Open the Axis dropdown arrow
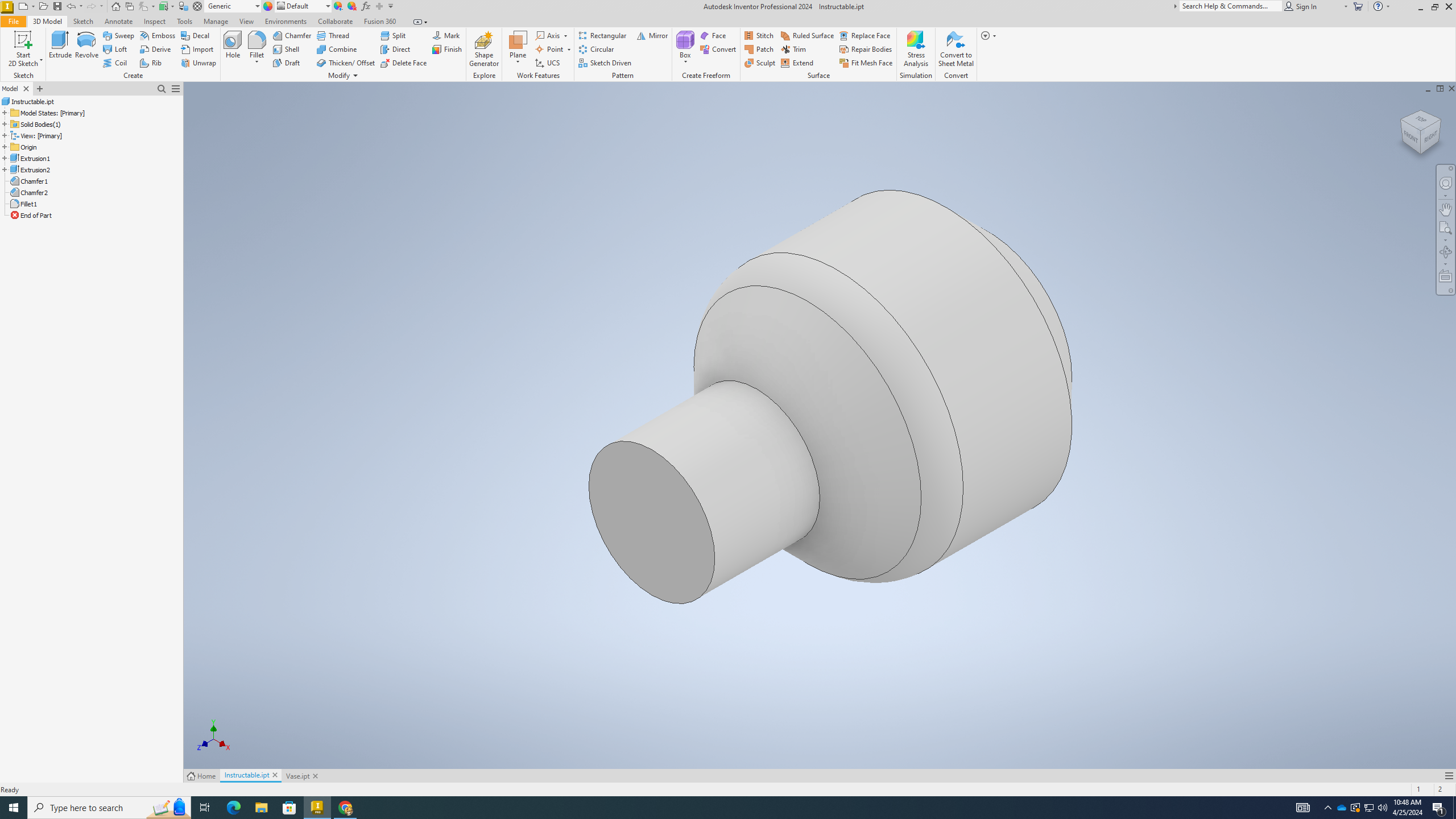The height and width of the screenshot is (819, 1456). click(x=566, y=36)
